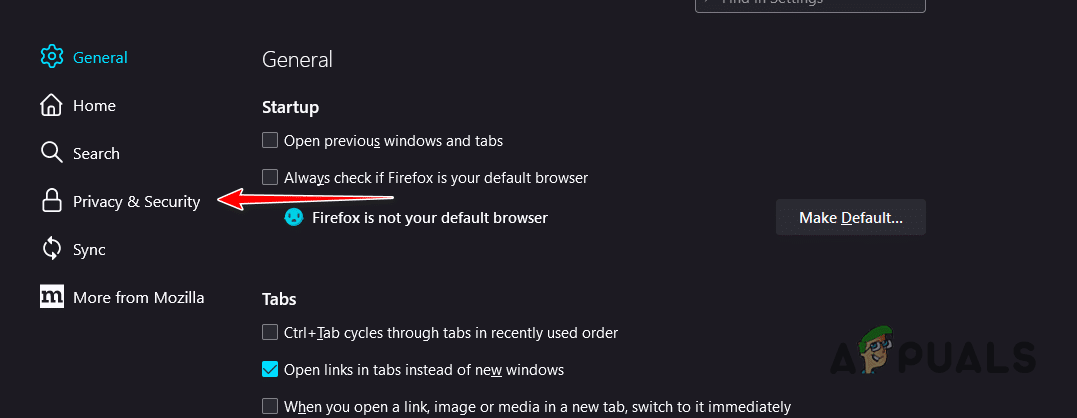The width and height of the screenshot is (1077, 418).
Task: Go to the Home settings text label
Action: coord(94,105)
